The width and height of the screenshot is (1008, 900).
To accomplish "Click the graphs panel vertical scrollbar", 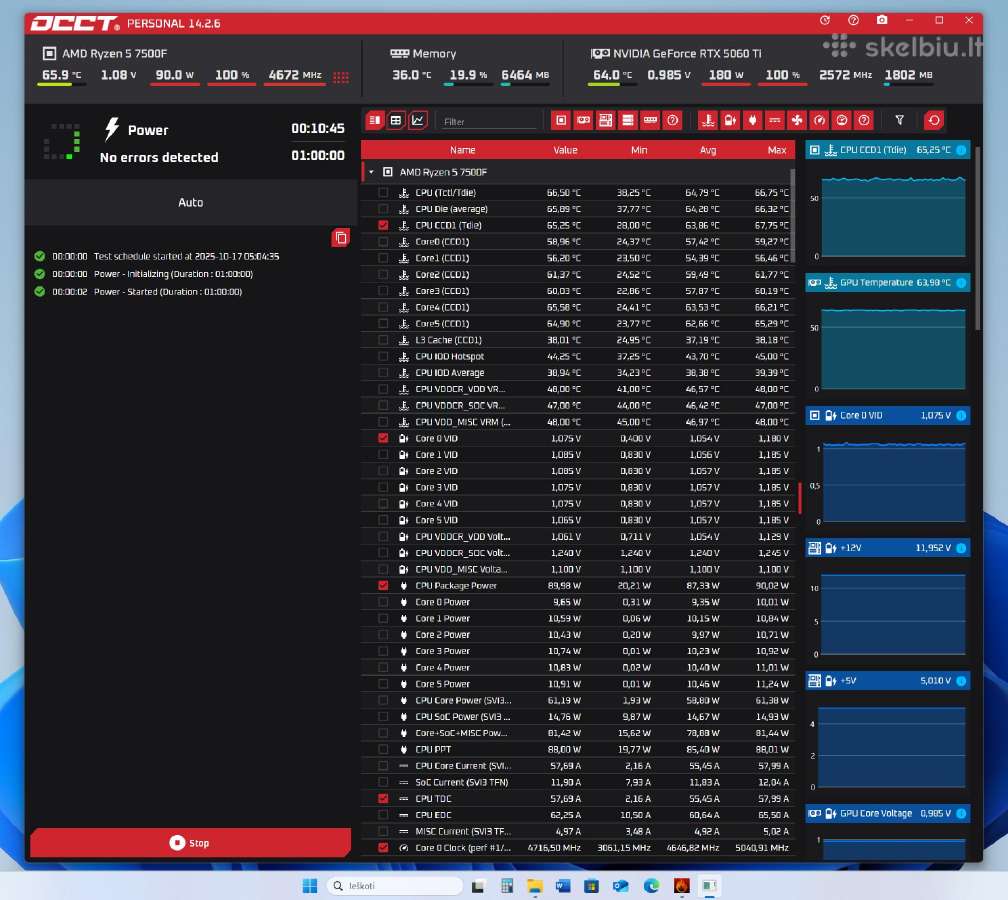I will (978, 238).
